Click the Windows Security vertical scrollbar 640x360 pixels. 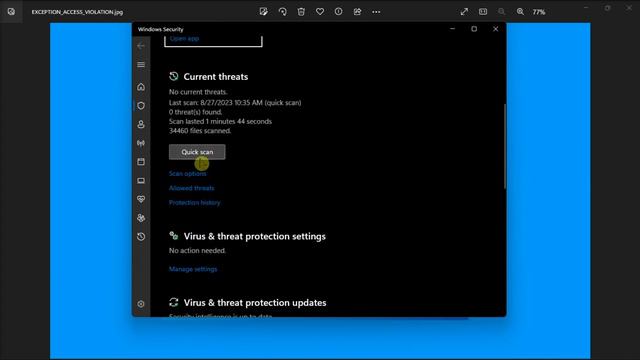(x=505, y=146)
